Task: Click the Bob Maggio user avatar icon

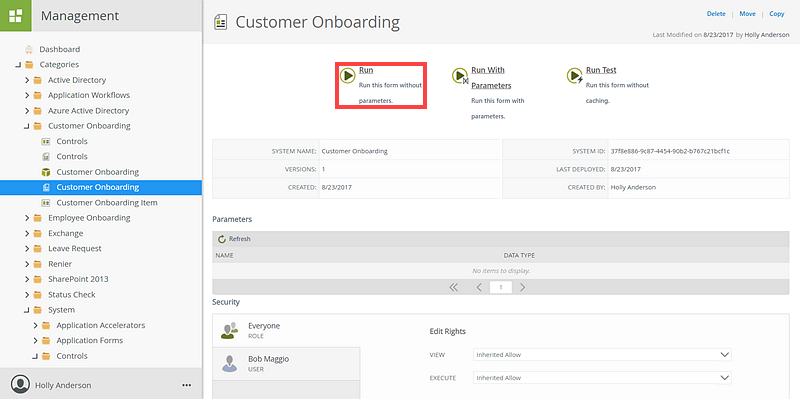Action: 230,363
